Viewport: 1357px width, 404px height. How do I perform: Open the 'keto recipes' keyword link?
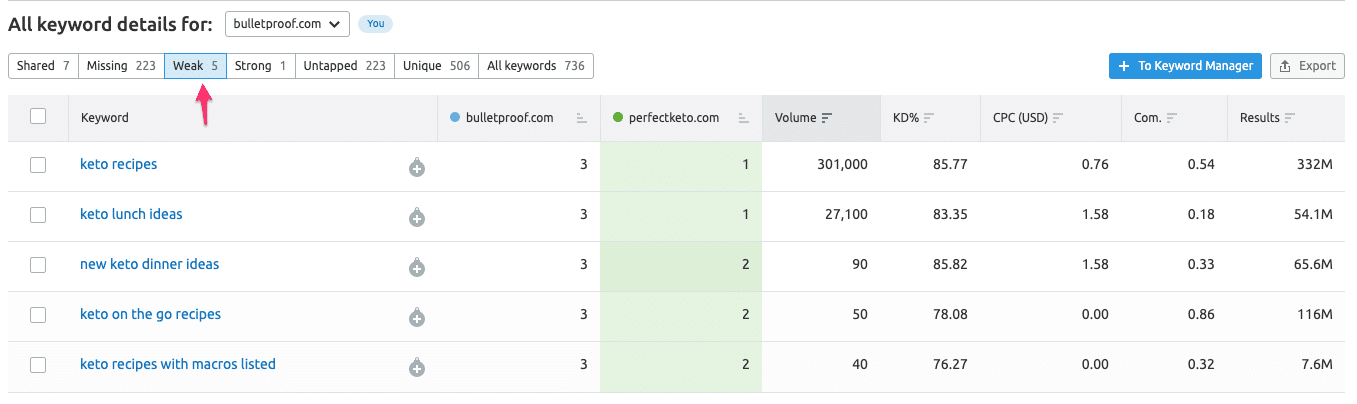[x=118, y=164]
